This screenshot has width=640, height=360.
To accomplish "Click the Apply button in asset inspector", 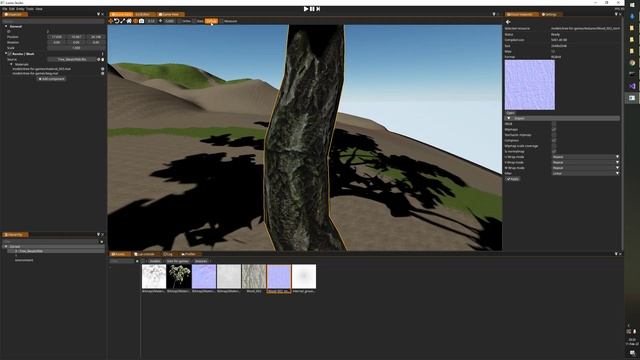I will [x=513, y=179].
